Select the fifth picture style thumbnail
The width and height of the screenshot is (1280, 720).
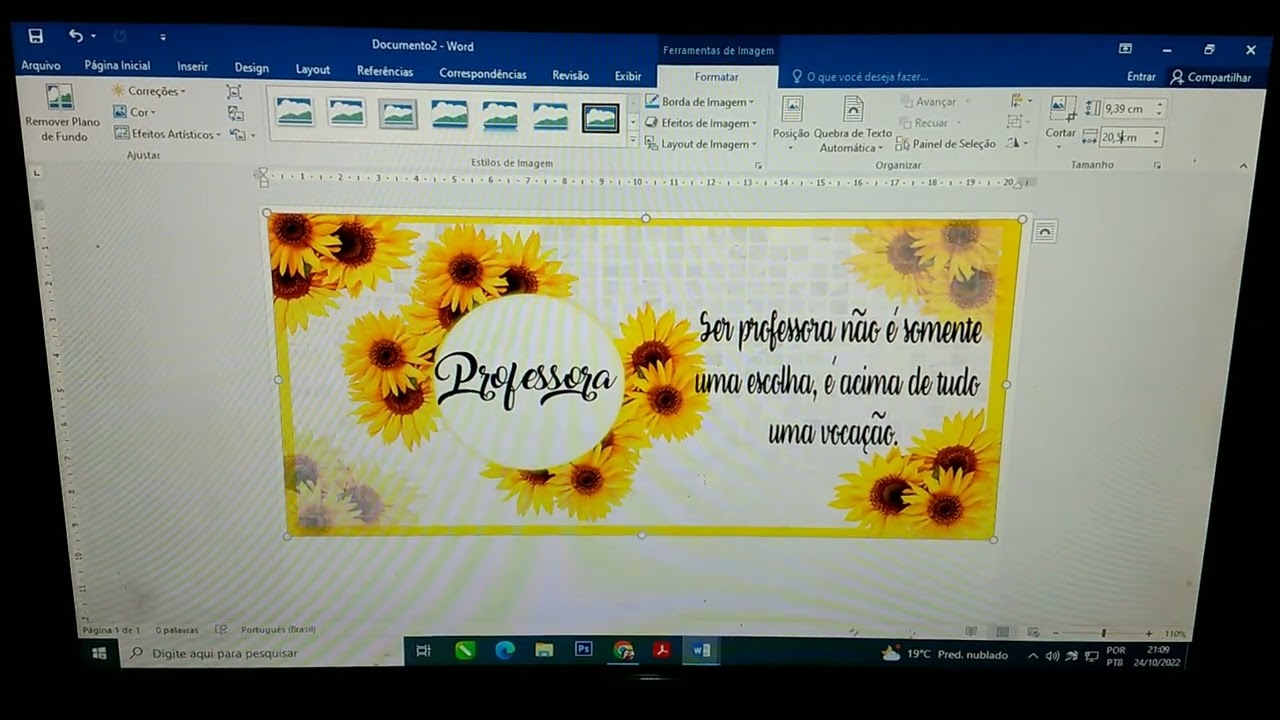pyautogui.click(x=500, y=115)
